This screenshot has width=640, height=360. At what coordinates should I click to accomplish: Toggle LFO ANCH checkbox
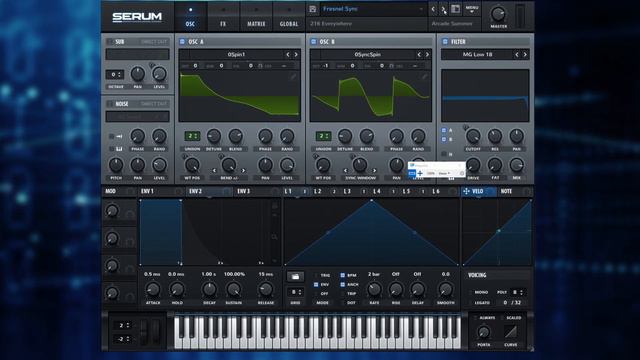click(342, 284)
